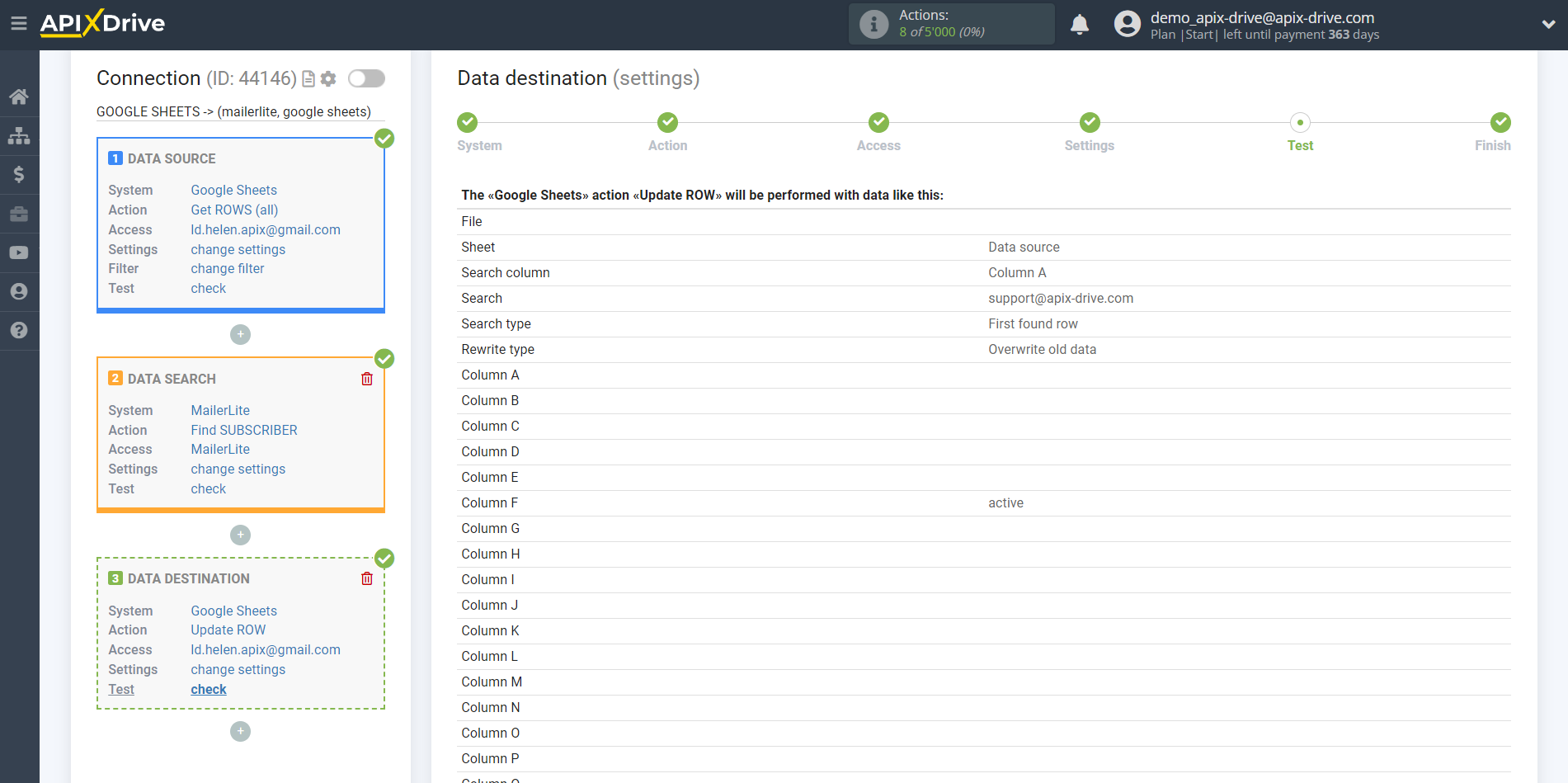Image resolution: width=1568 pixels, height=783 pixels.
Task: Add block below Data Search
Action: click(x=240, y=535)
